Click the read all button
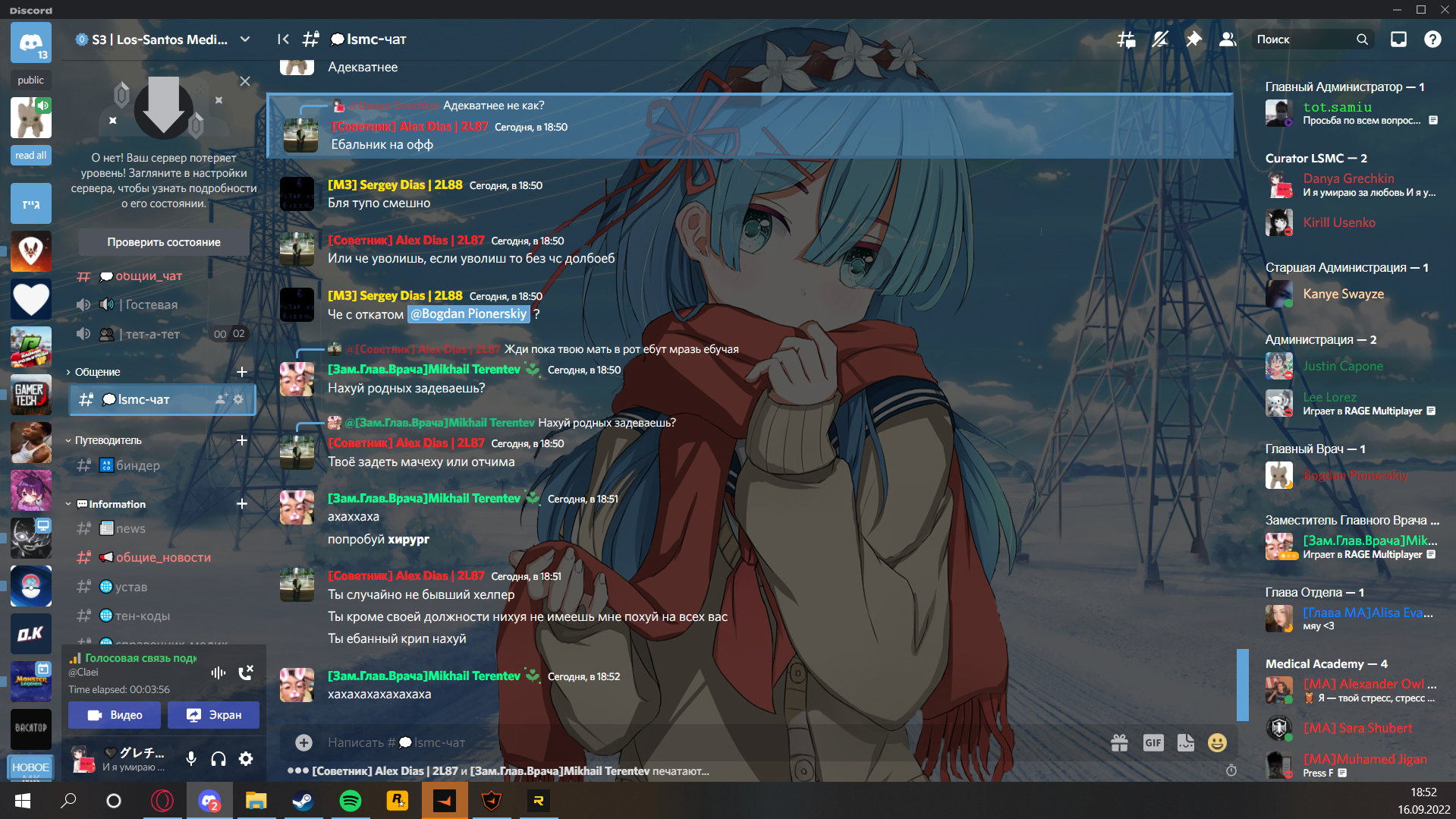The width and height of the screenshot is (1456, 819). pos(31,155)
